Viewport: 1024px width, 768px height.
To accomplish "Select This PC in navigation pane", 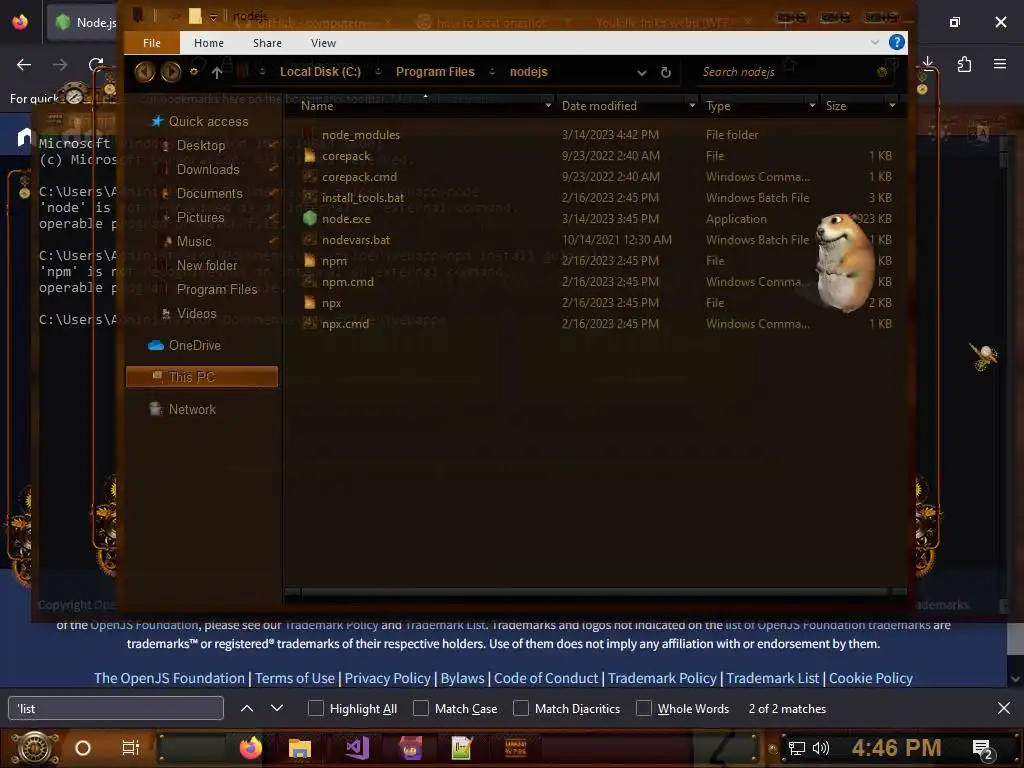I will coord(202,377).
